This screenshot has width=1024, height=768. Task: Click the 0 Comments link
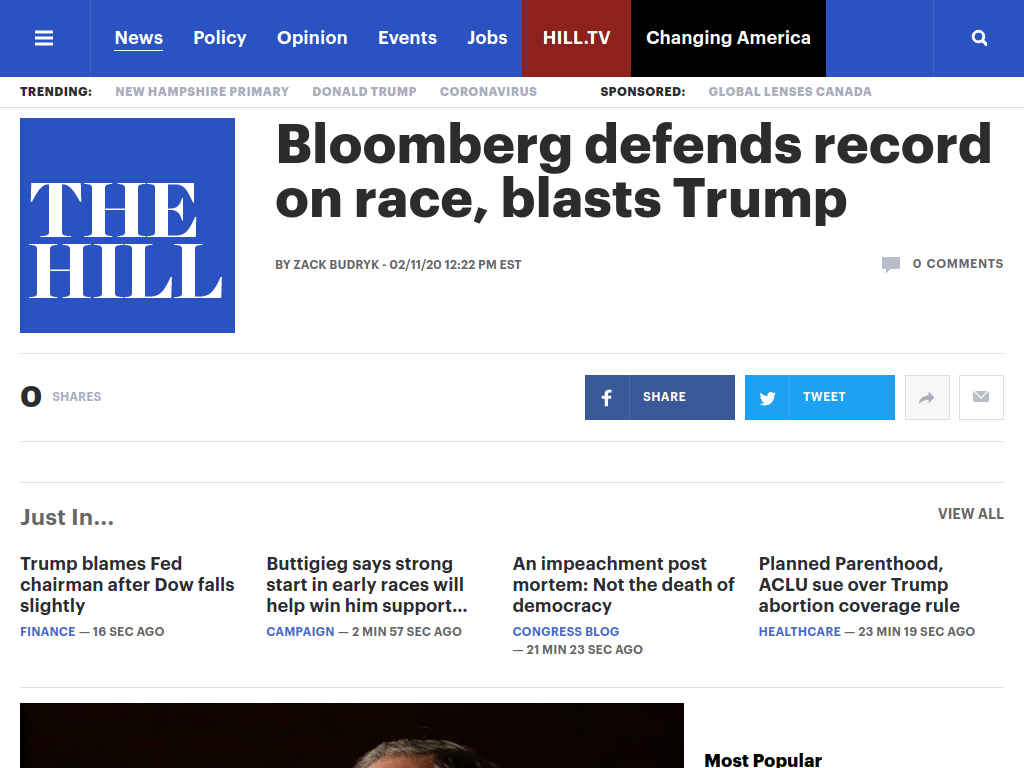(x=957, y=264)
